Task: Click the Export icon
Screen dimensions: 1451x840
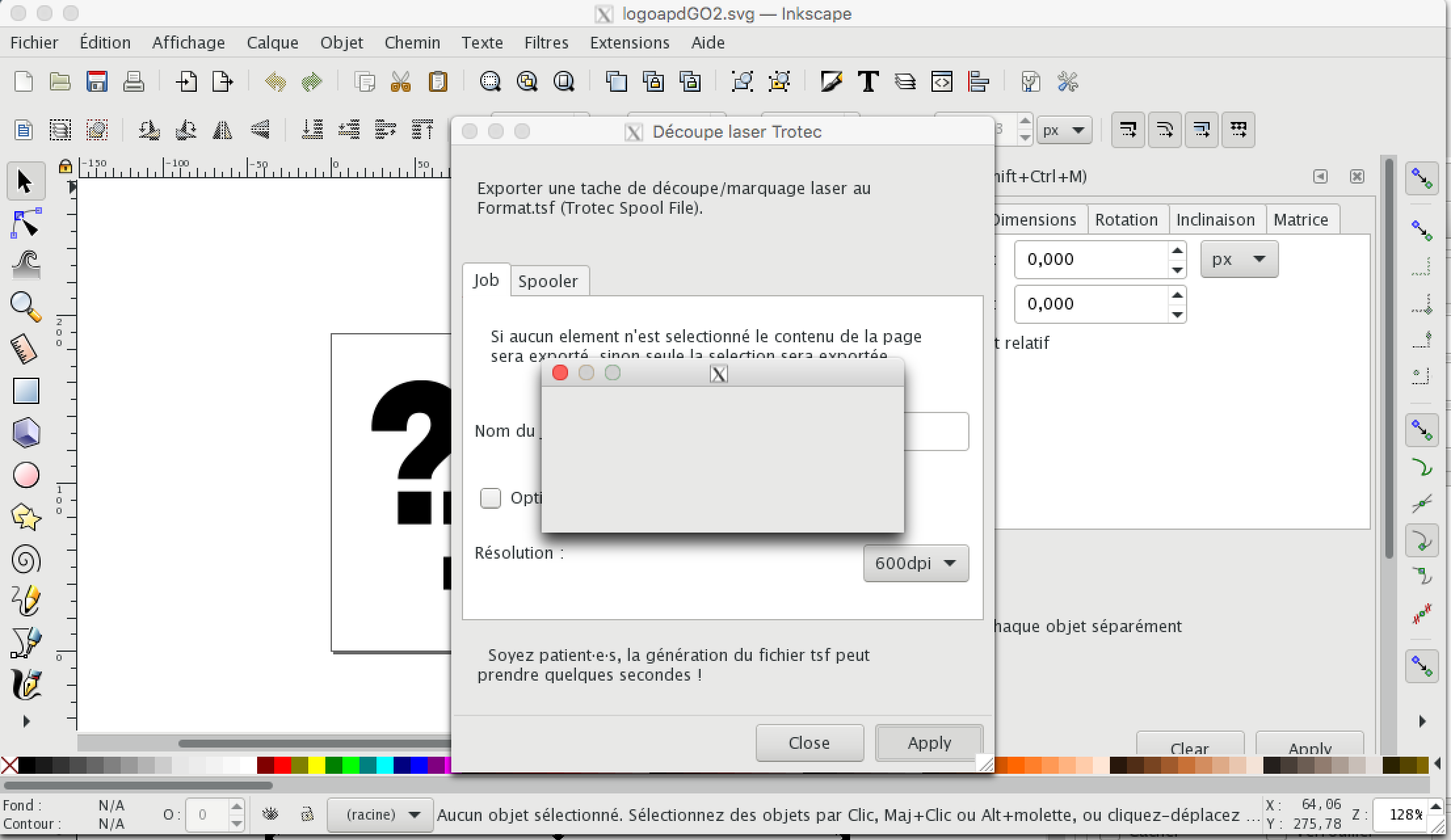Action: [x=223, y=82]
